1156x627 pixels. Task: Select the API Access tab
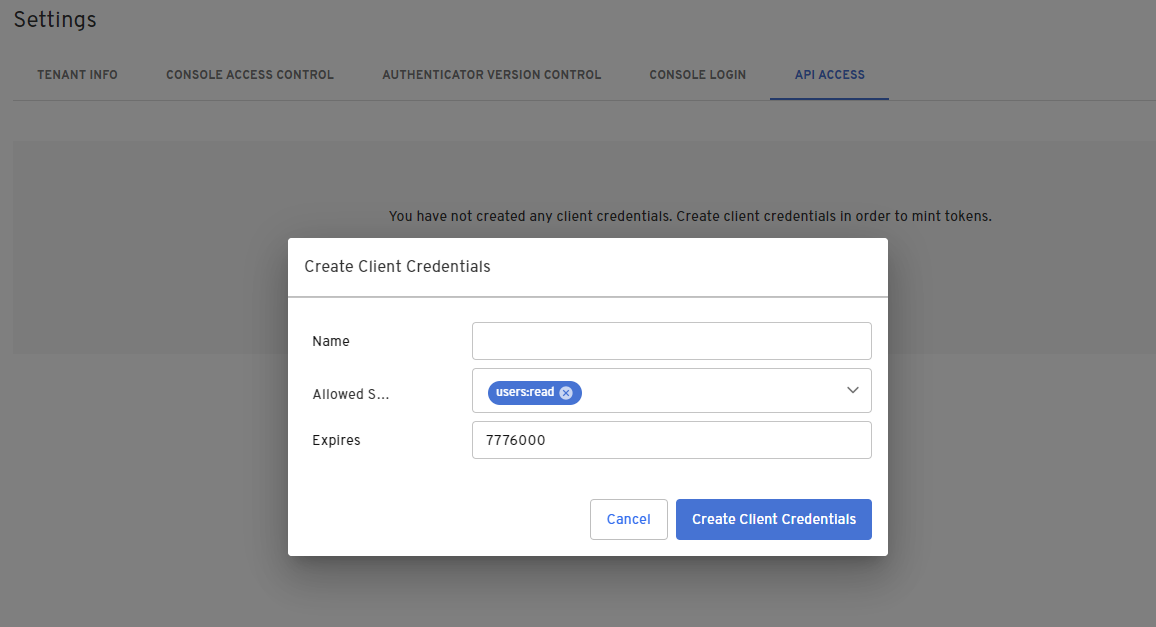829,74
